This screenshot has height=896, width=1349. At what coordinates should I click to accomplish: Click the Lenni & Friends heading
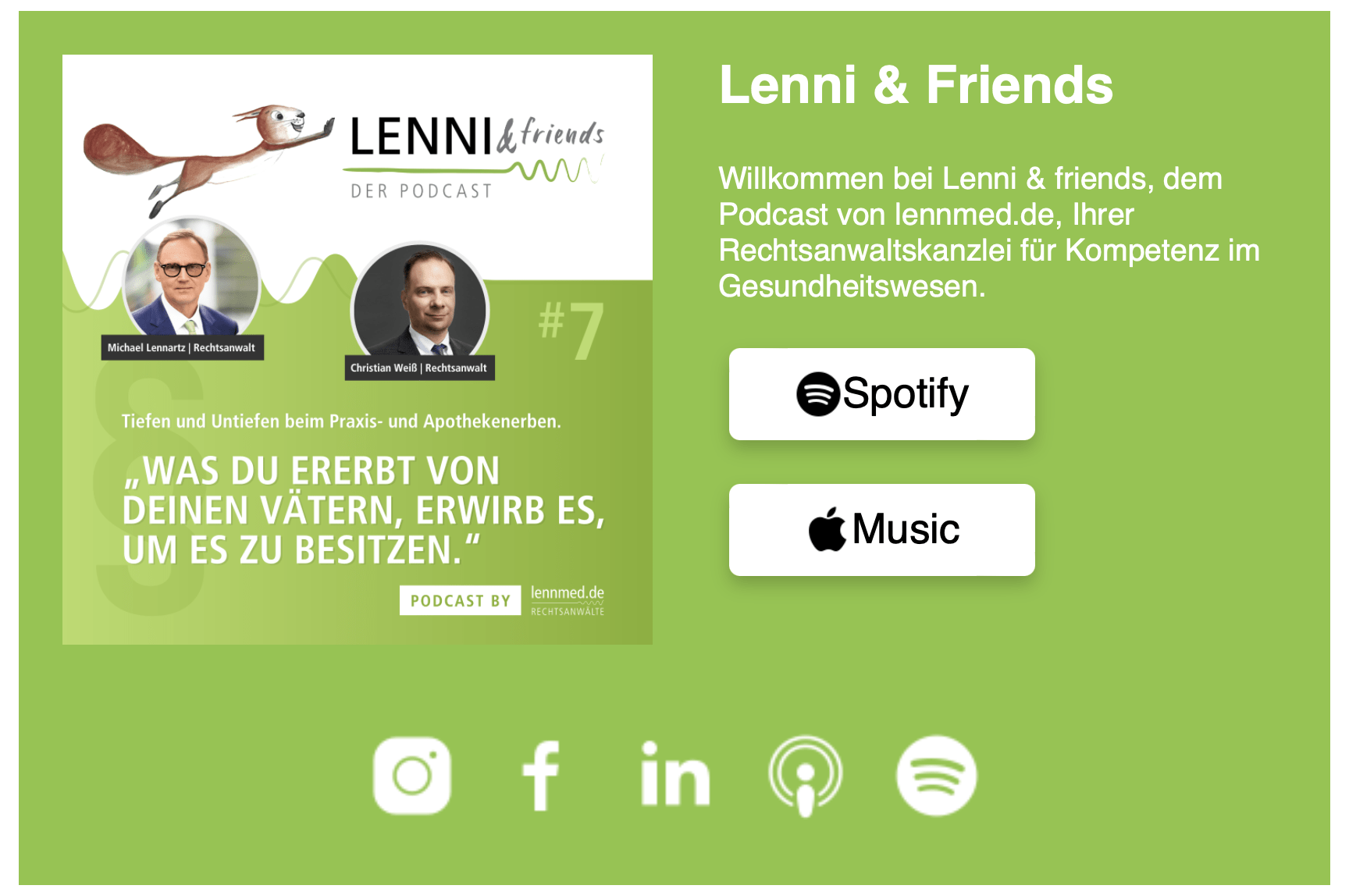coord(916,84)
